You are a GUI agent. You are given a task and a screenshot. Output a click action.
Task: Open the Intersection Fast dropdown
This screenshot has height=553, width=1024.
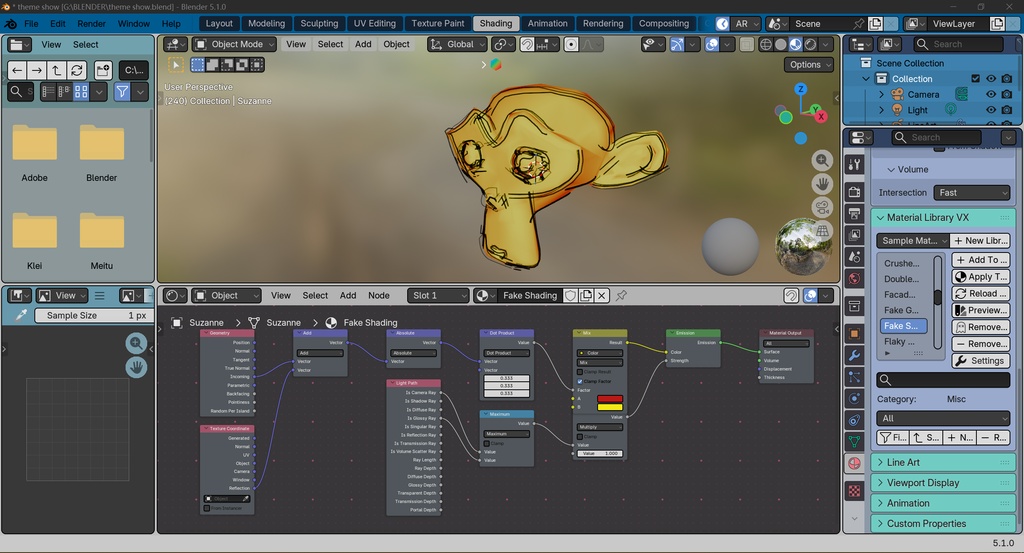tap(972, 193)
